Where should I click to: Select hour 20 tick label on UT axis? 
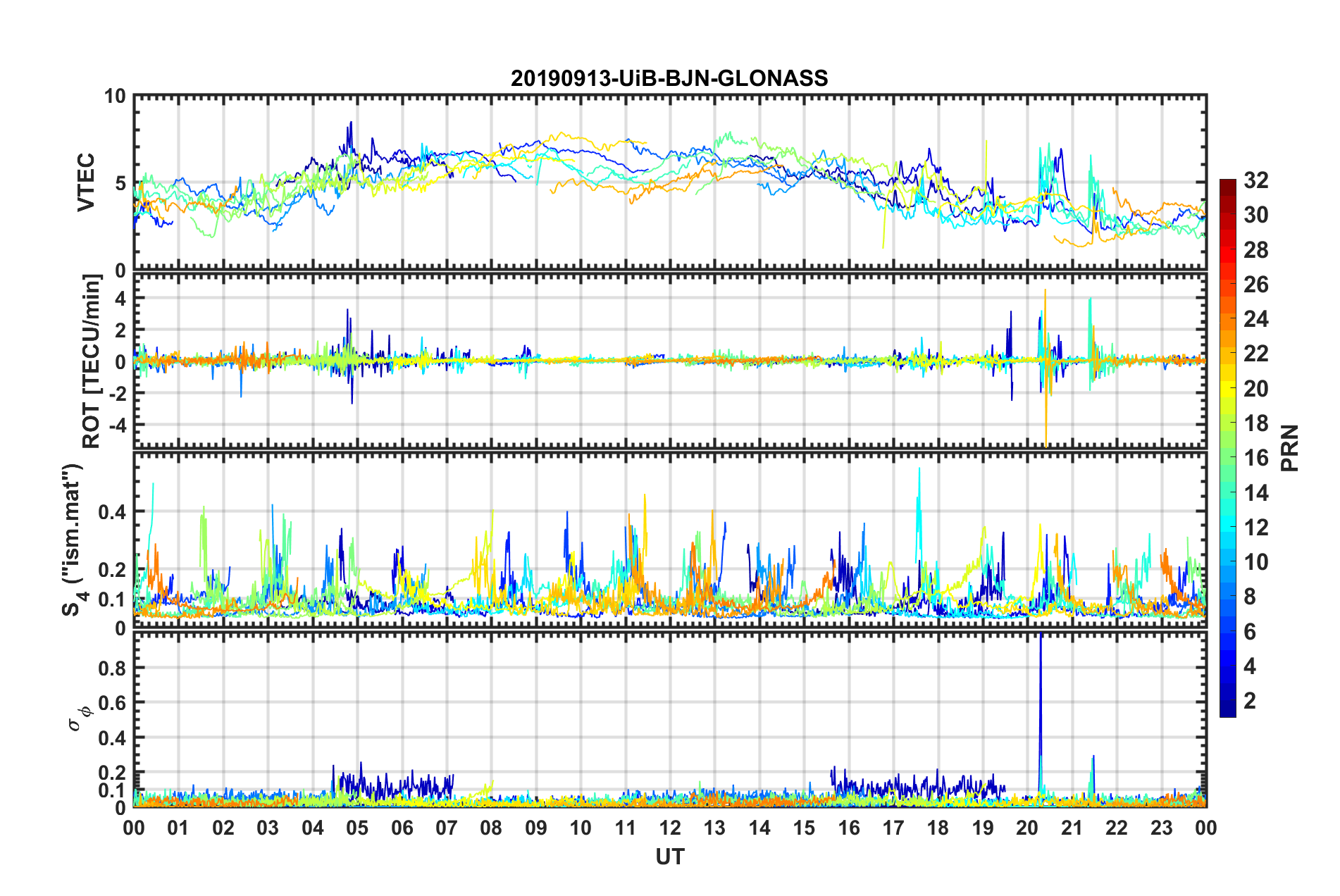point(1027,828)
